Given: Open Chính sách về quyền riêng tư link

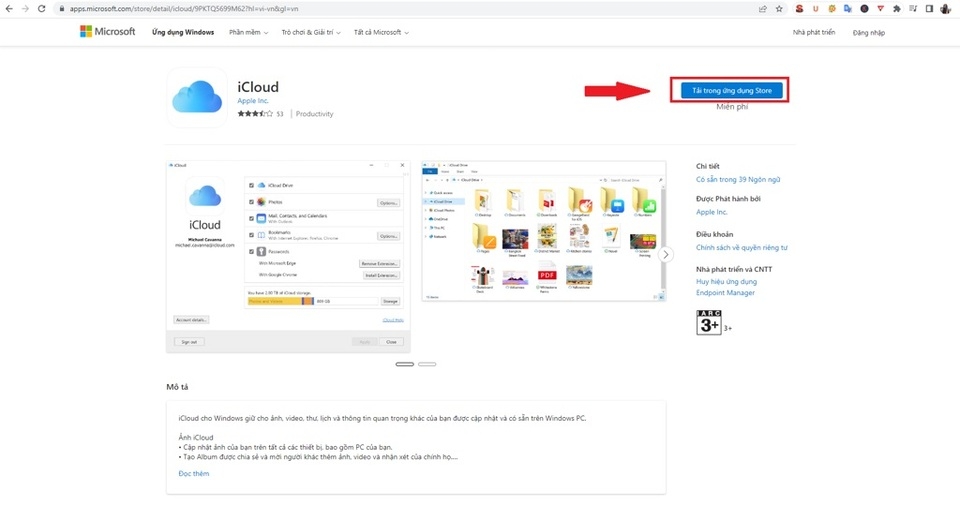Looking at the screenshot, I should click(x=742, y=247).
